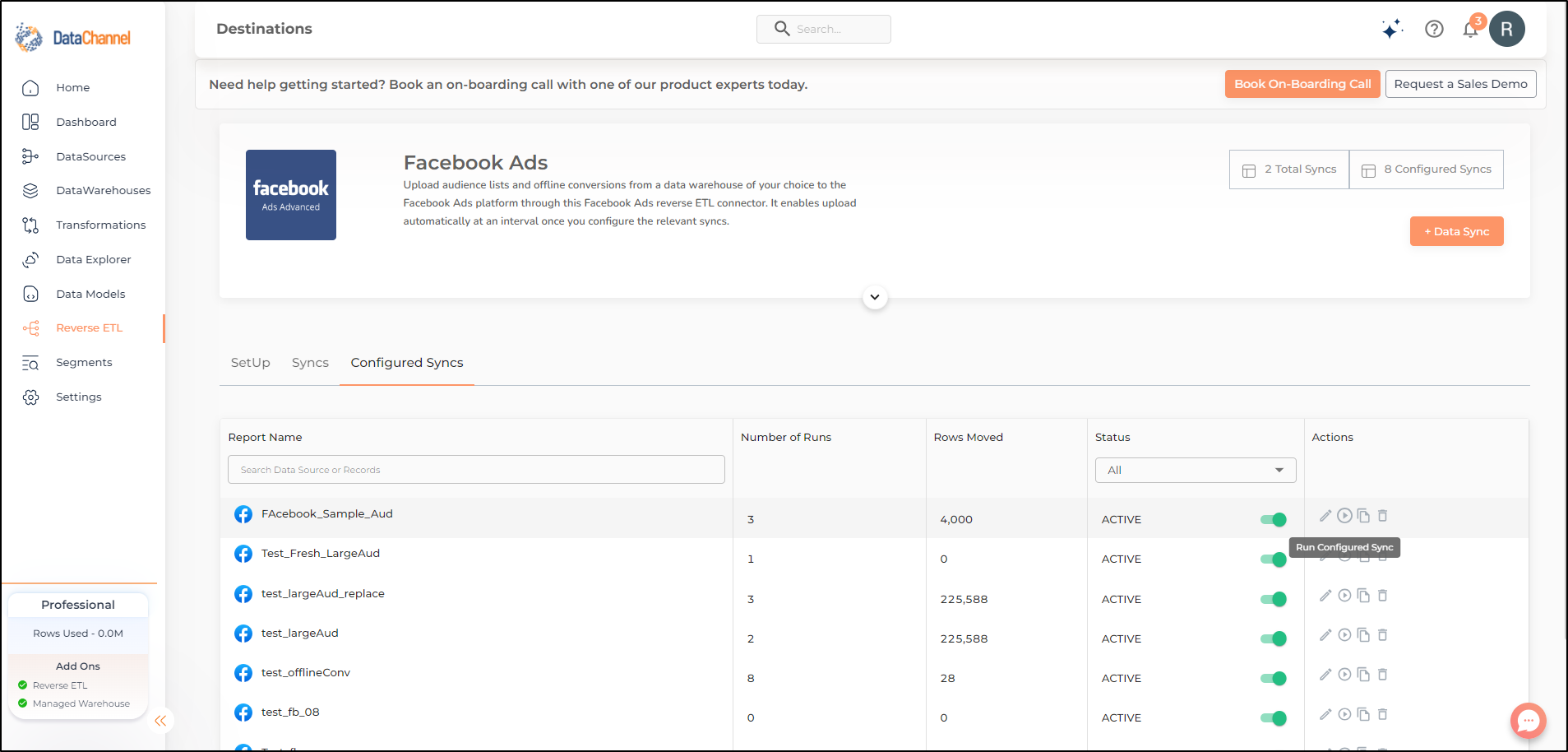Clone the test_offlineConv sync
This screenshot has width=1568, height=752.
pos(1363,675)
